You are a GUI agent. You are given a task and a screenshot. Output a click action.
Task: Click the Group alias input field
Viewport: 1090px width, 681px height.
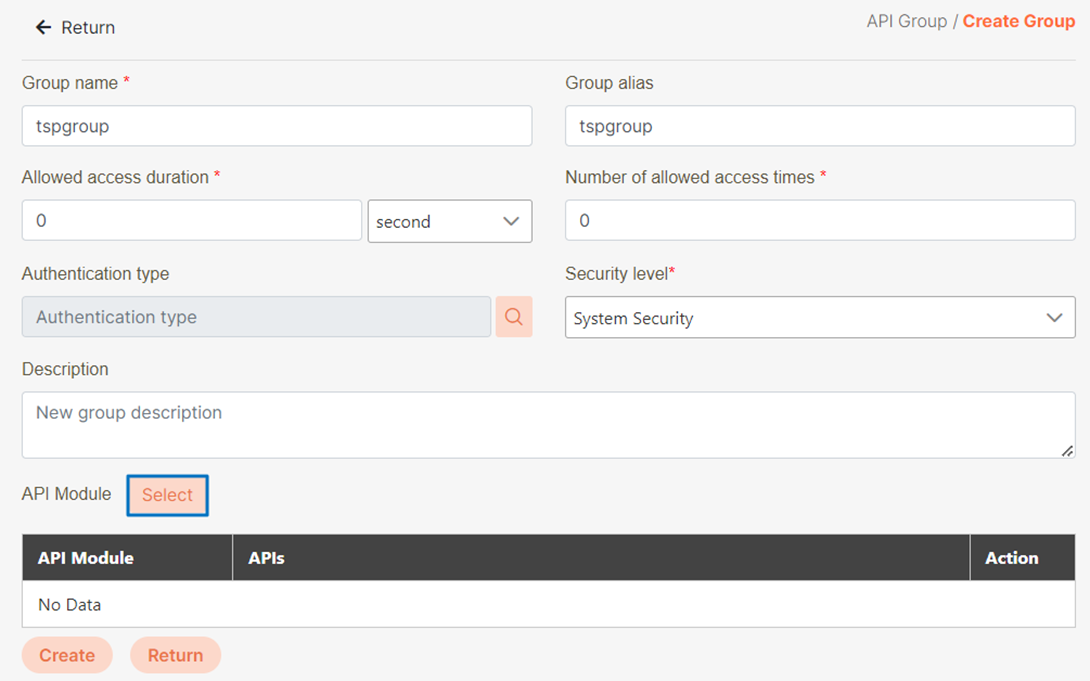point(819,126)
